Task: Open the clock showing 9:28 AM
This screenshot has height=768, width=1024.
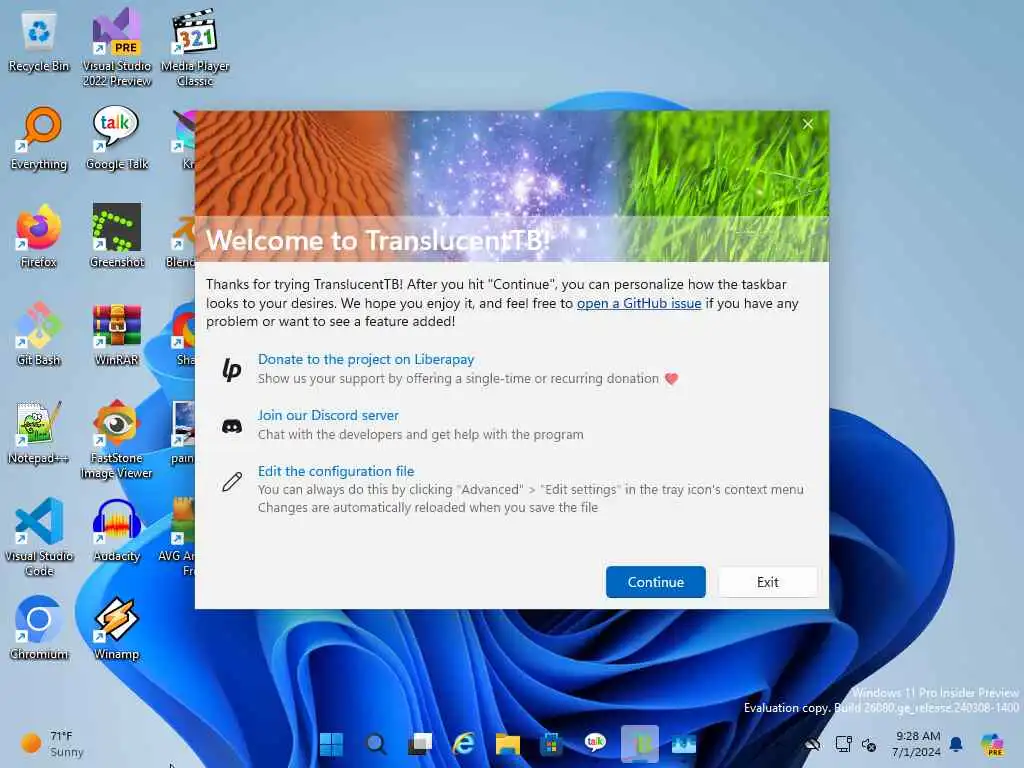Action: click(917, 744)
